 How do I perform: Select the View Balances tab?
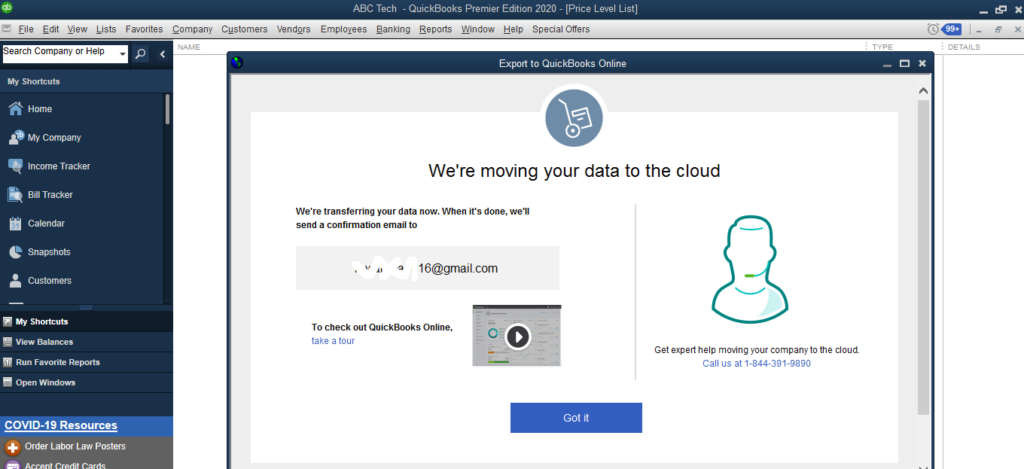86,342
